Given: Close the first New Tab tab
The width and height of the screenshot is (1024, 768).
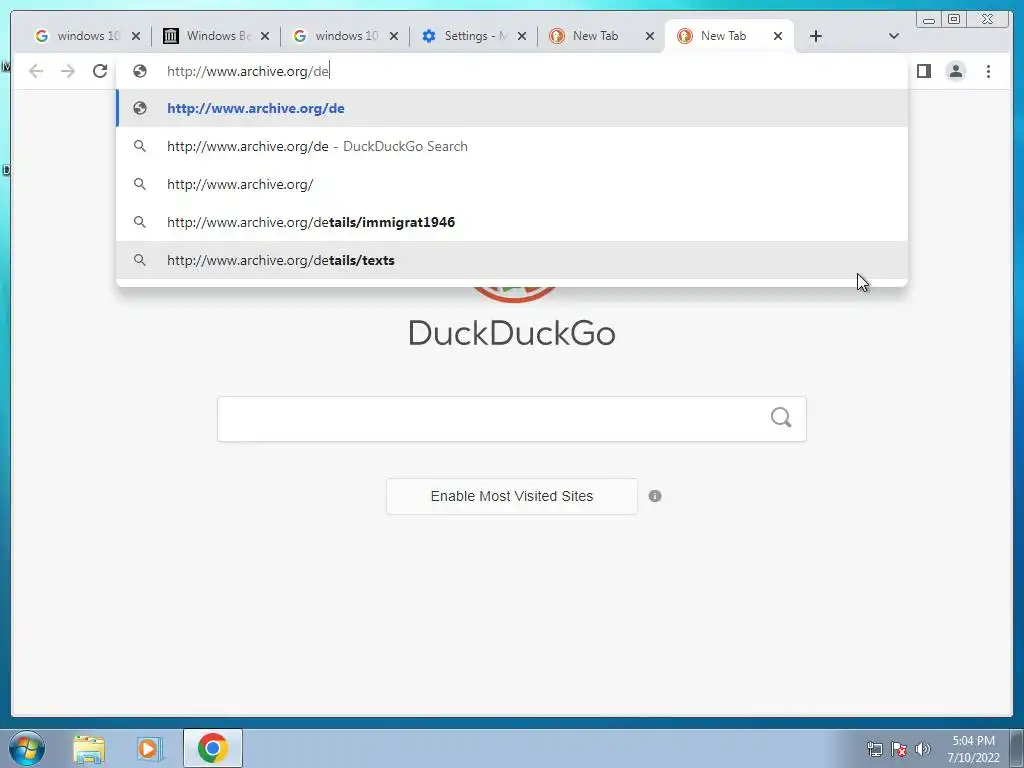Looking at the screenshot, I should coord(650,36).
